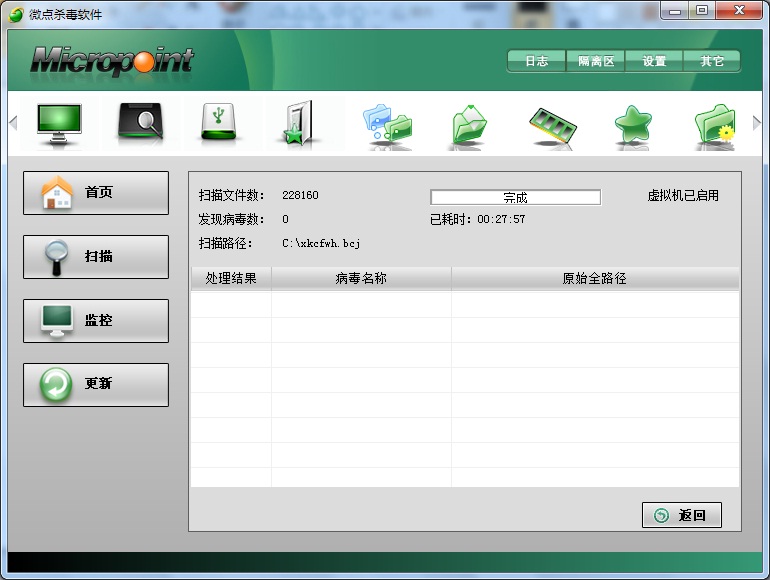Click the monitor icon on 监控 button

click(57, 321)
